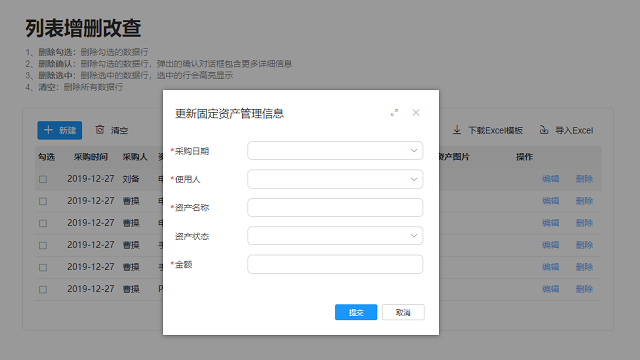640x360 pixels.
Task: Focus the 资产名称 input field
Action: pos(335,207)
